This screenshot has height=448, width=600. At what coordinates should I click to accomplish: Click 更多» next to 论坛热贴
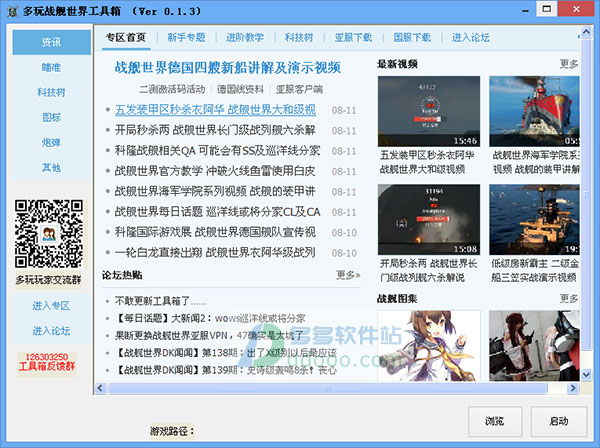(348, 275)
